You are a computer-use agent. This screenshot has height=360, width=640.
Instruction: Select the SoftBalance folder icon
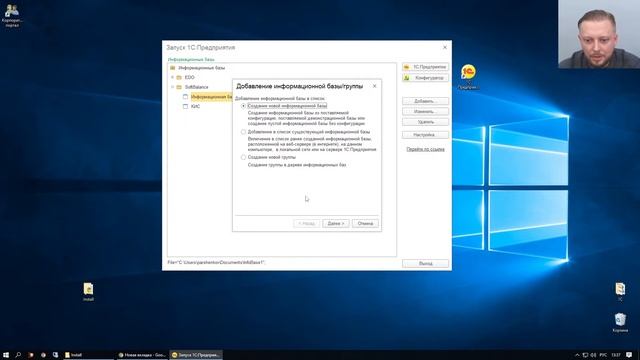click(x=179, y=87)
